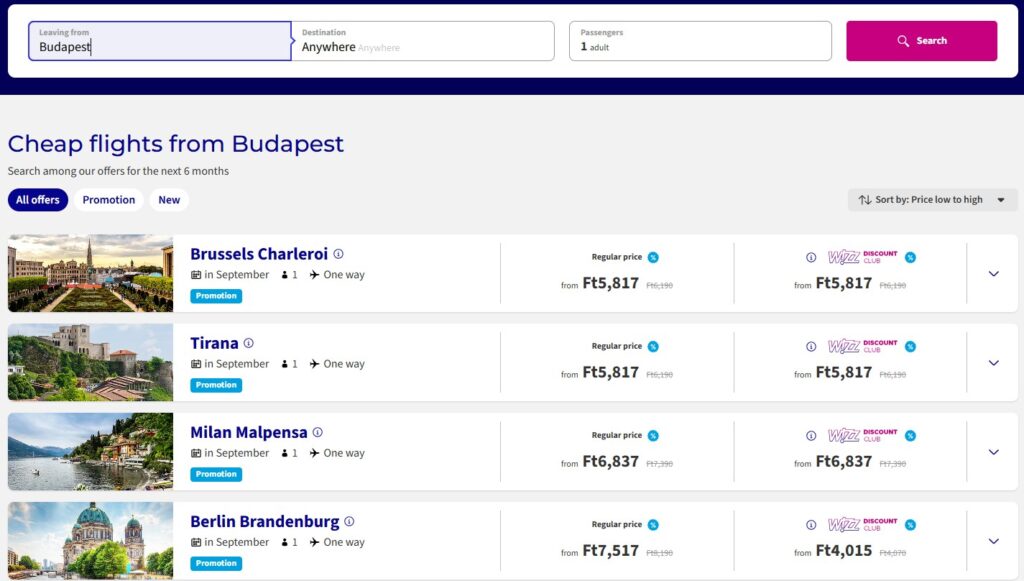1024x581 pixels.
Task: Click percent badge by Berlin Wizz Discount Club
Action: (910, 525)
